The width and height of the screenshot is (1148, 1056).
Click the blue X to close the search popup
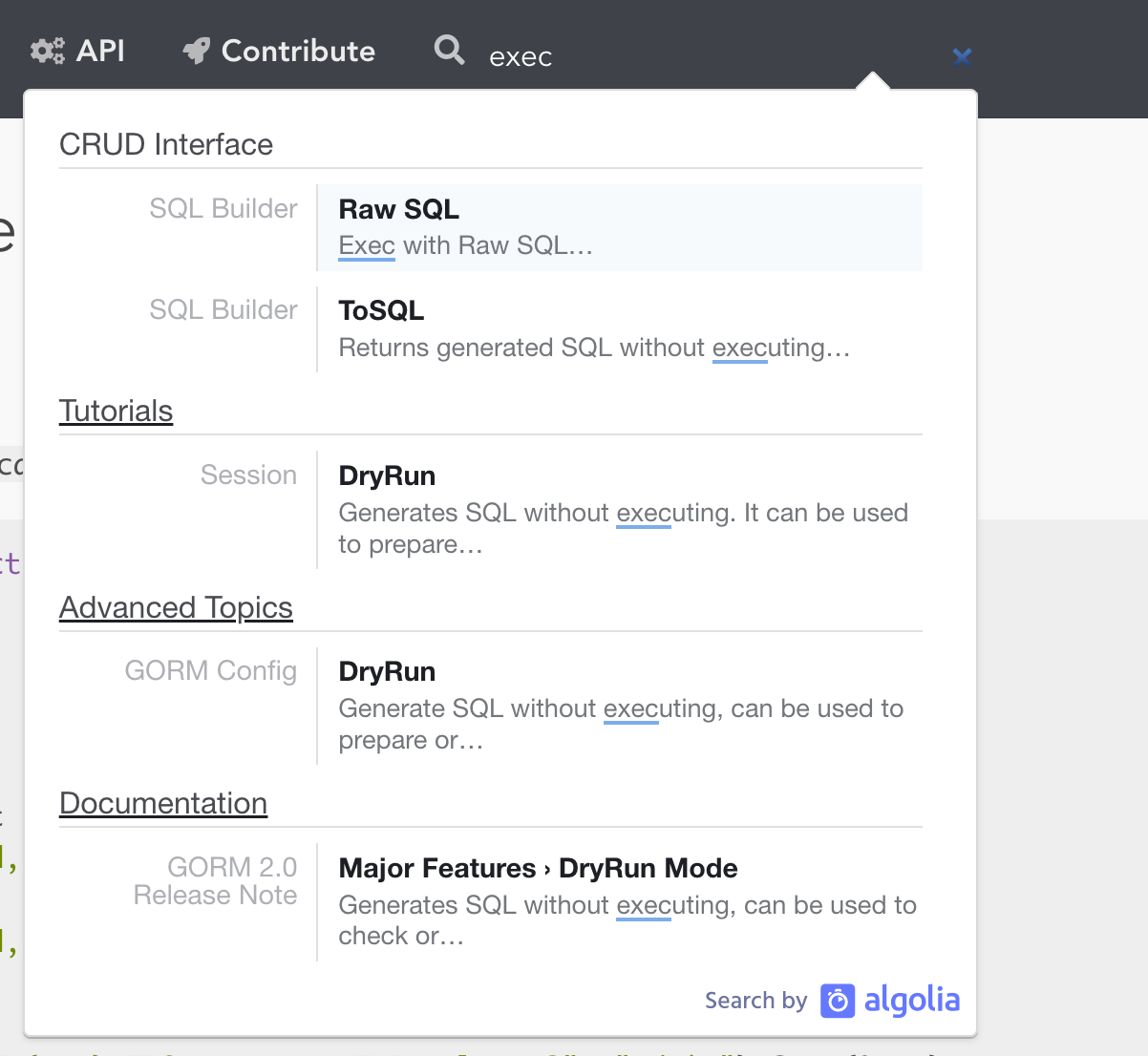[x=962, y=56]
